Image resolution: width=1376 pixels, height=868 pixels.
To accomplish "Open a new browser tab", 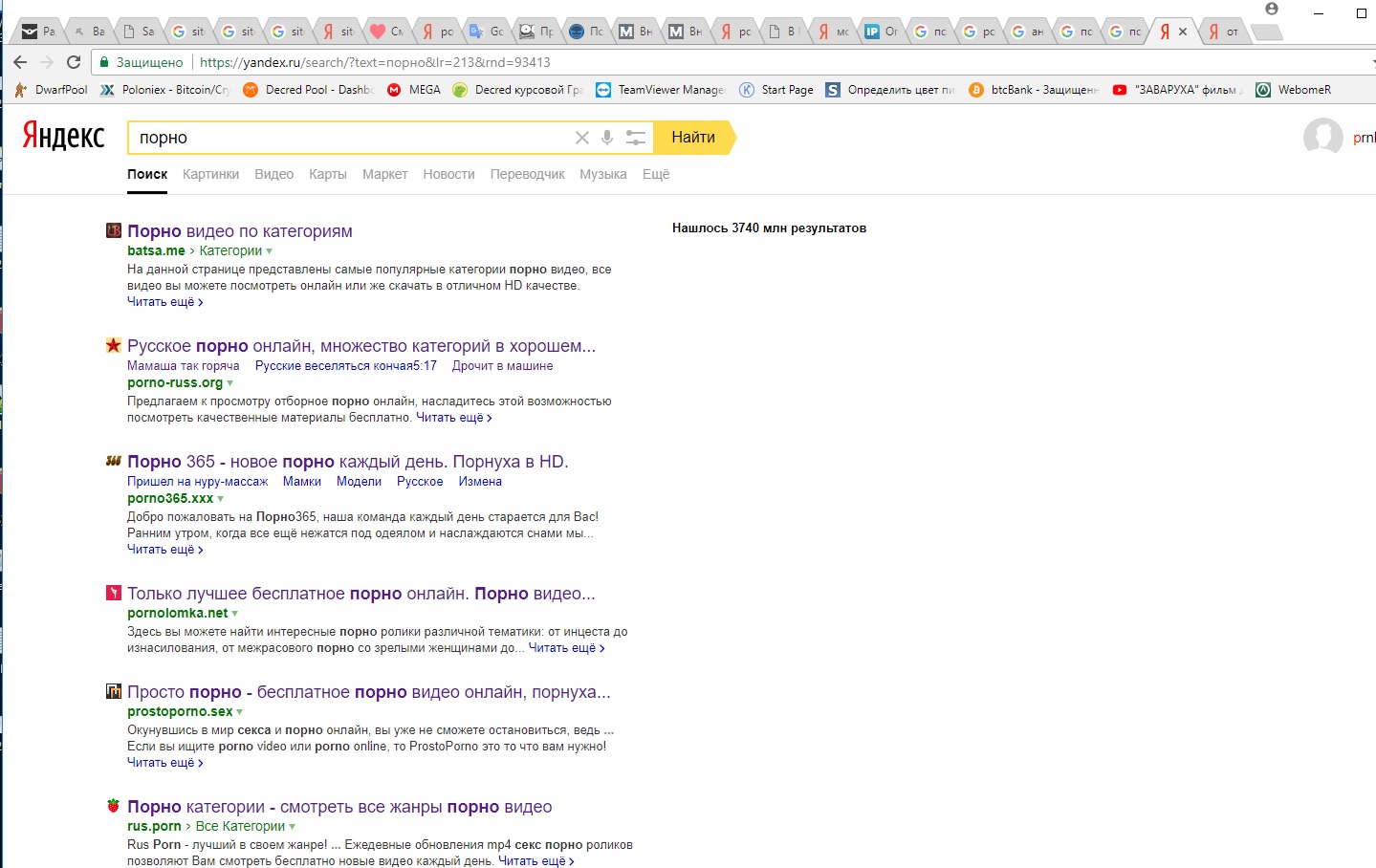I will point(1266,32).
